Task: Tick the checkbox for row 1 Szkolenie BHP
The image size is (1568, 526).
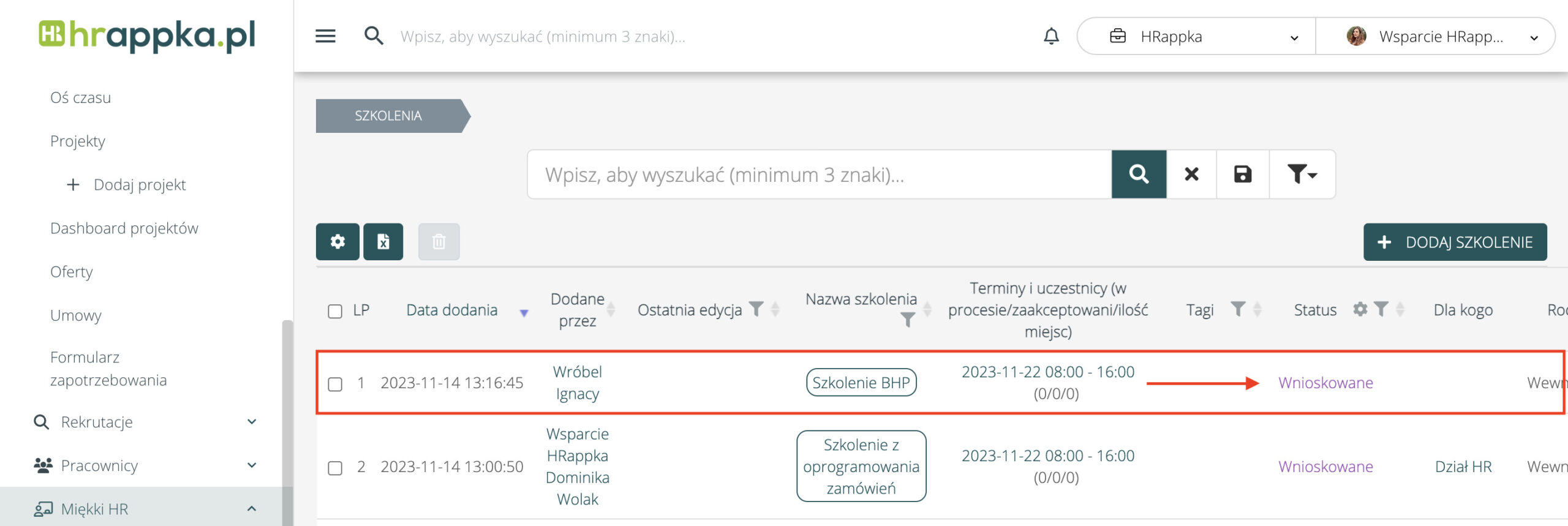Action: [335, 384]
